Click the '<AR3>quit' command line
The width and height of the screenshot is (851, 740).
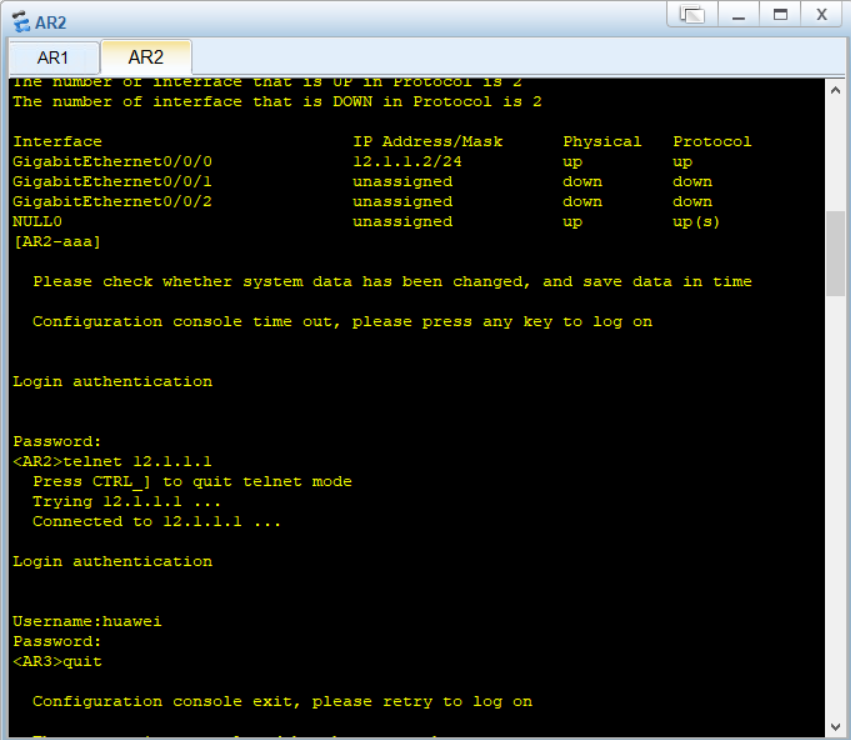[57, 662]
